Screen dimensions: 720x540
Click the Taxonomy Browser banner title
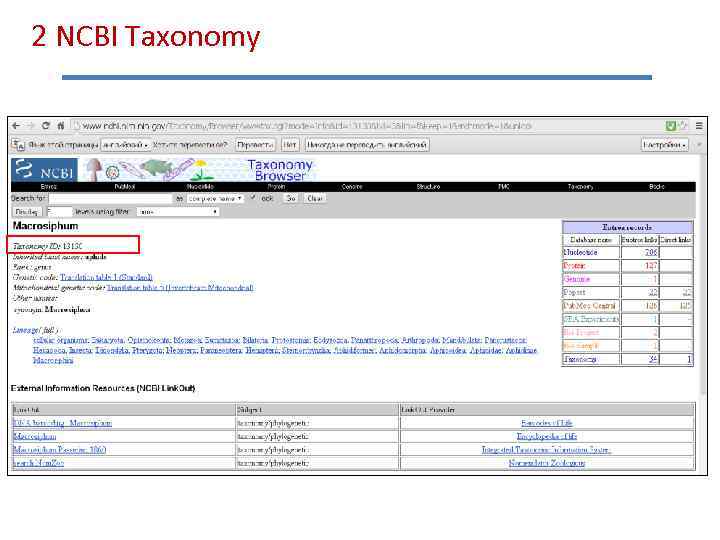[x=280, y=170]
